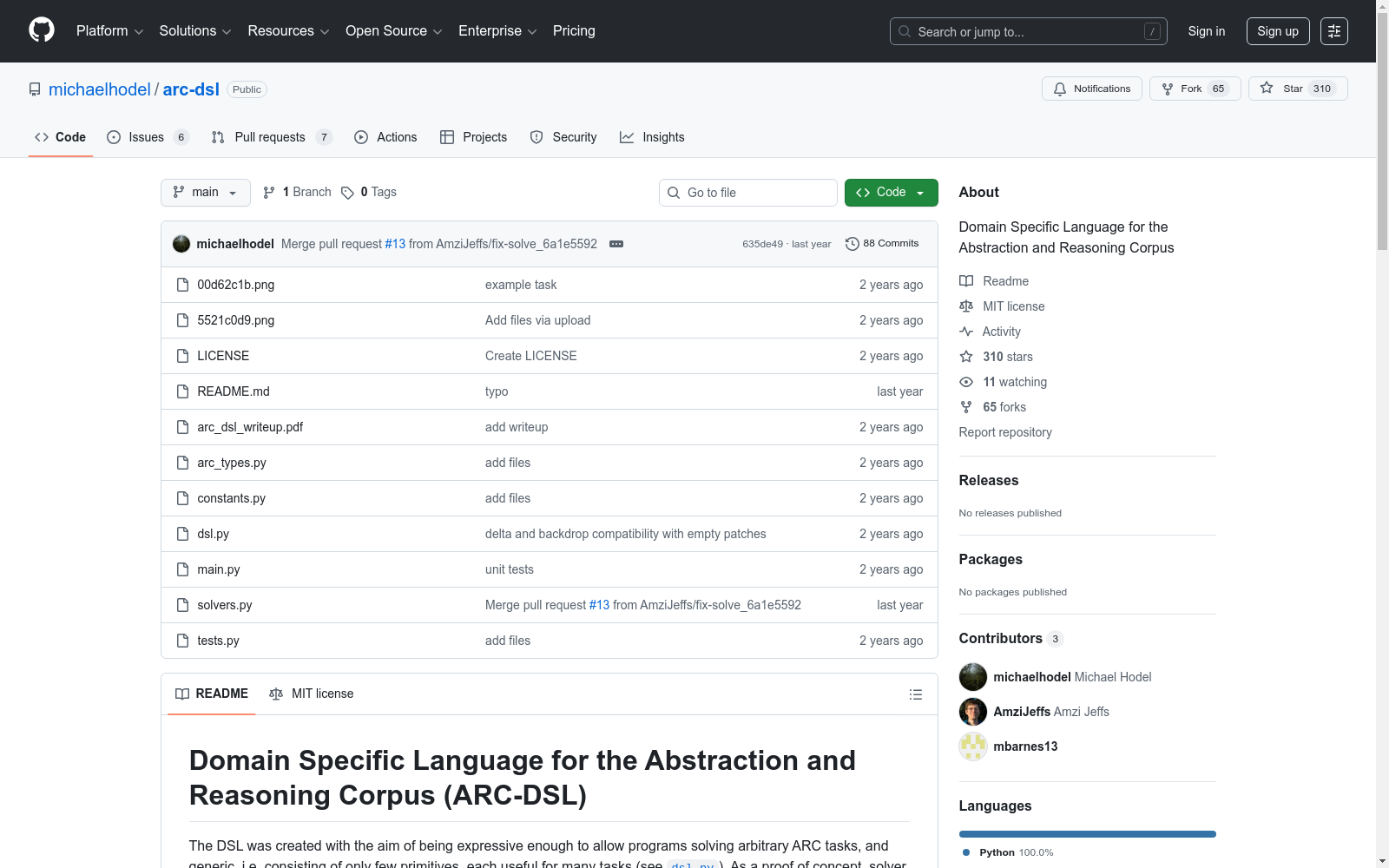Expand the Solutions menu
Screen dimensions: 1389x868
[x=195, y=31]
